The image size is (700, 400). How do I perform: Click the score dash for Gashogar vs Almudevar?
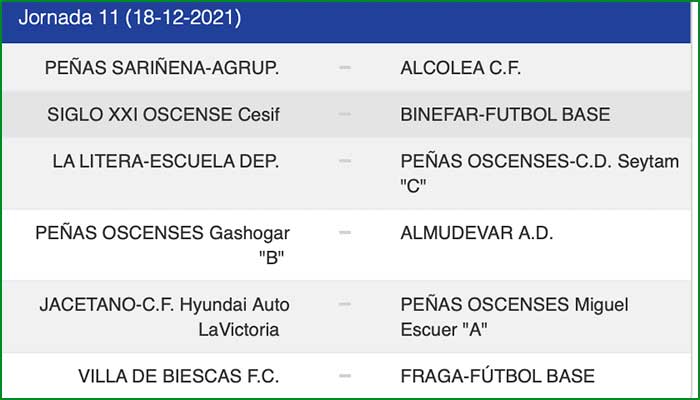(x=345, y=233)
